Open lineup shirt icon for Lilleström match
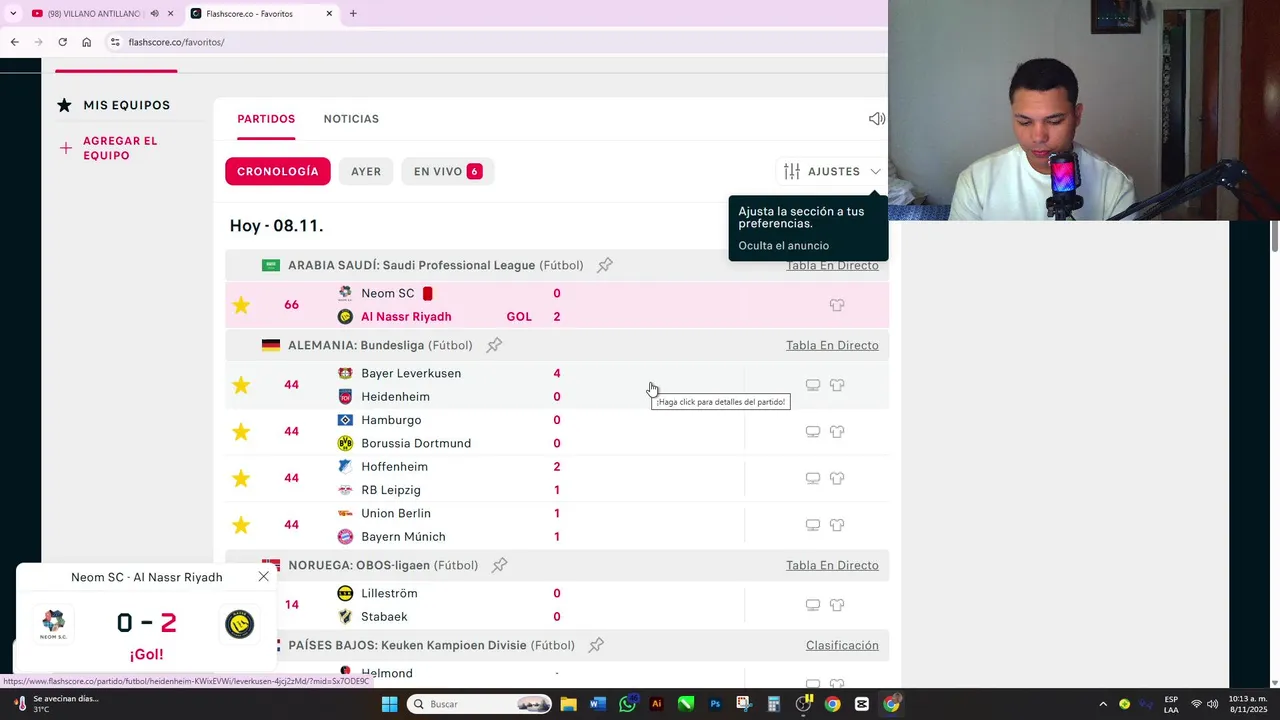Viewport: 1280px width, 720px height. pyautogui.click(x=837, y=605)
